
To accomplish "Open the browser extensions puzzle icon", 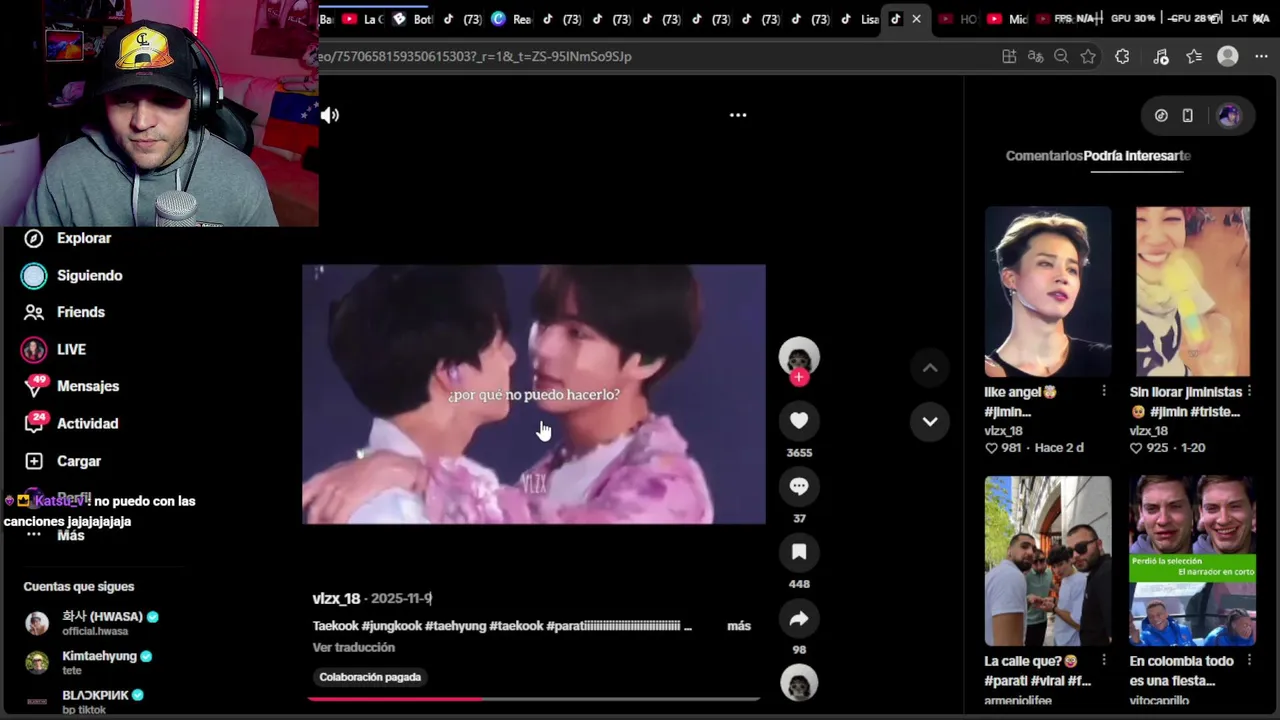I will coord(1122,57).
